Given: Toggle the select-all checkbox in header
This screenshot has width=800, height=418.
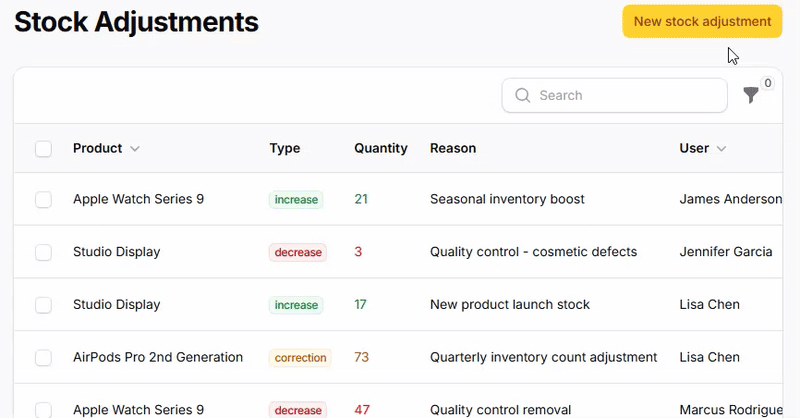Looking at the screenshot, I should coord(43,149).
